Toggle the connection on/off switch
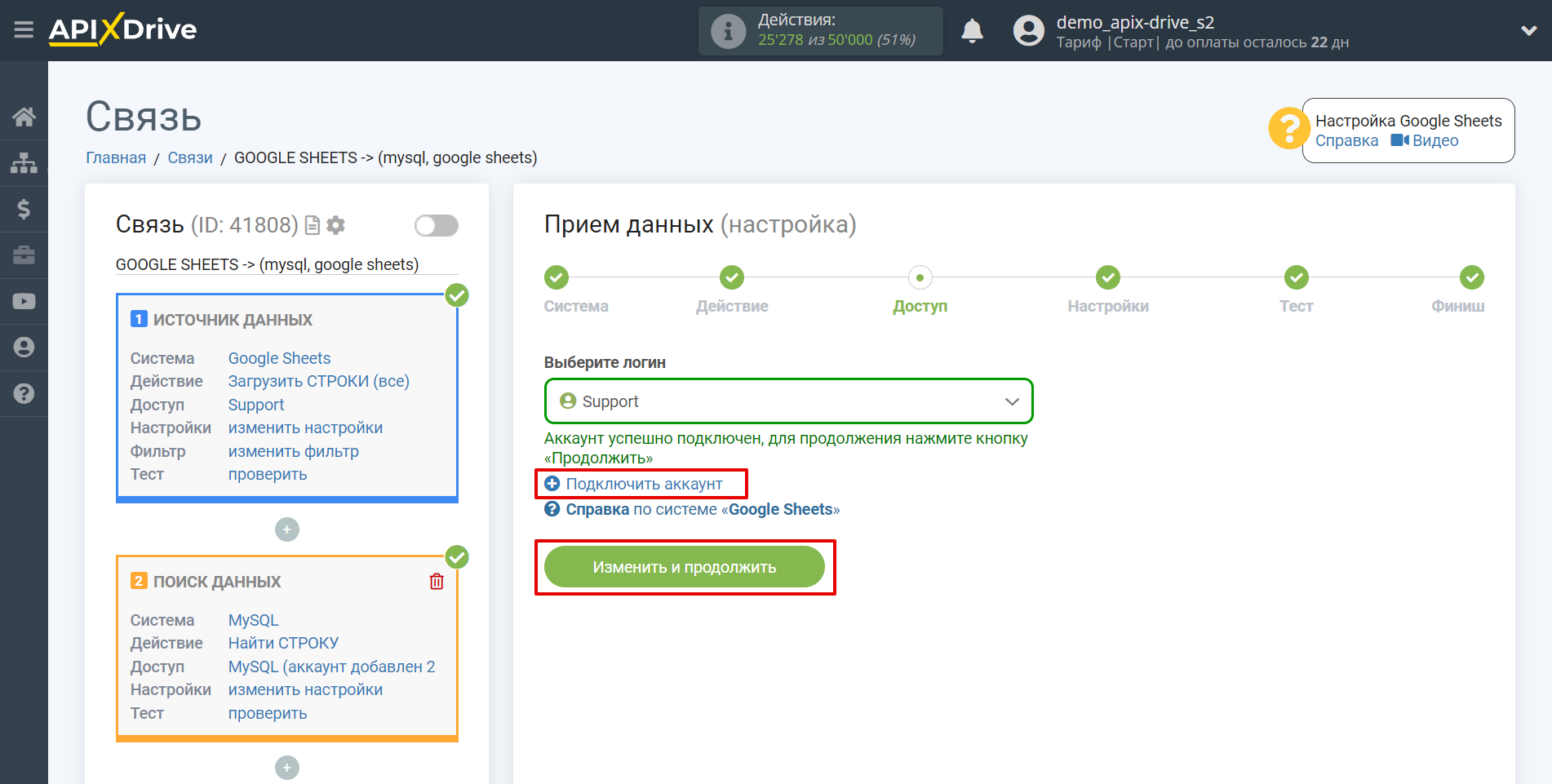Viewport: 1552px width, 784px height. coord(437,225)
